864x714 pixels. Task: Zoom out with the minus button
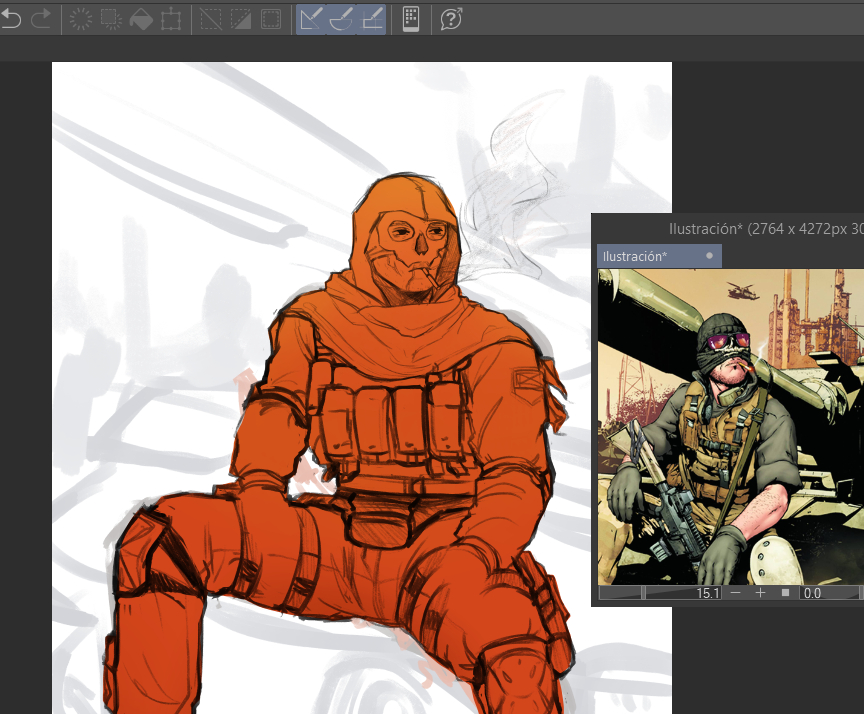click(x=736, y=593)
